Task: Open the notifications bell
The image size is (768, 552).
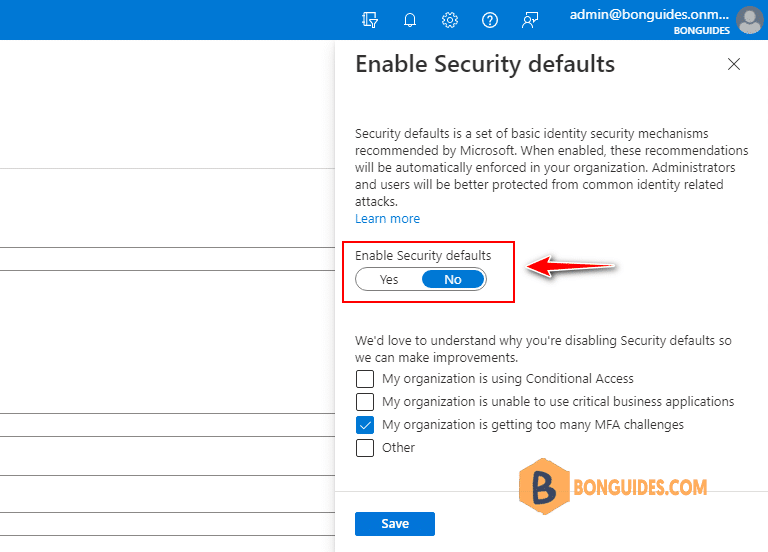Action: pos(410,20)
